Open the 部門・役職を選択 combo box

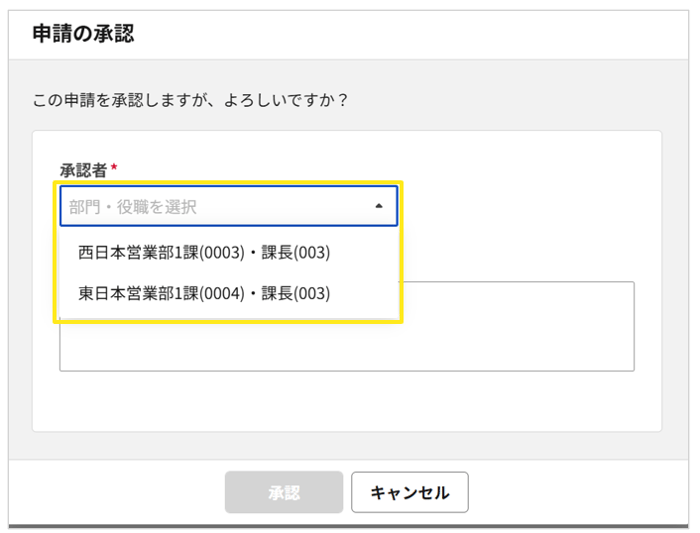point(228,207)
